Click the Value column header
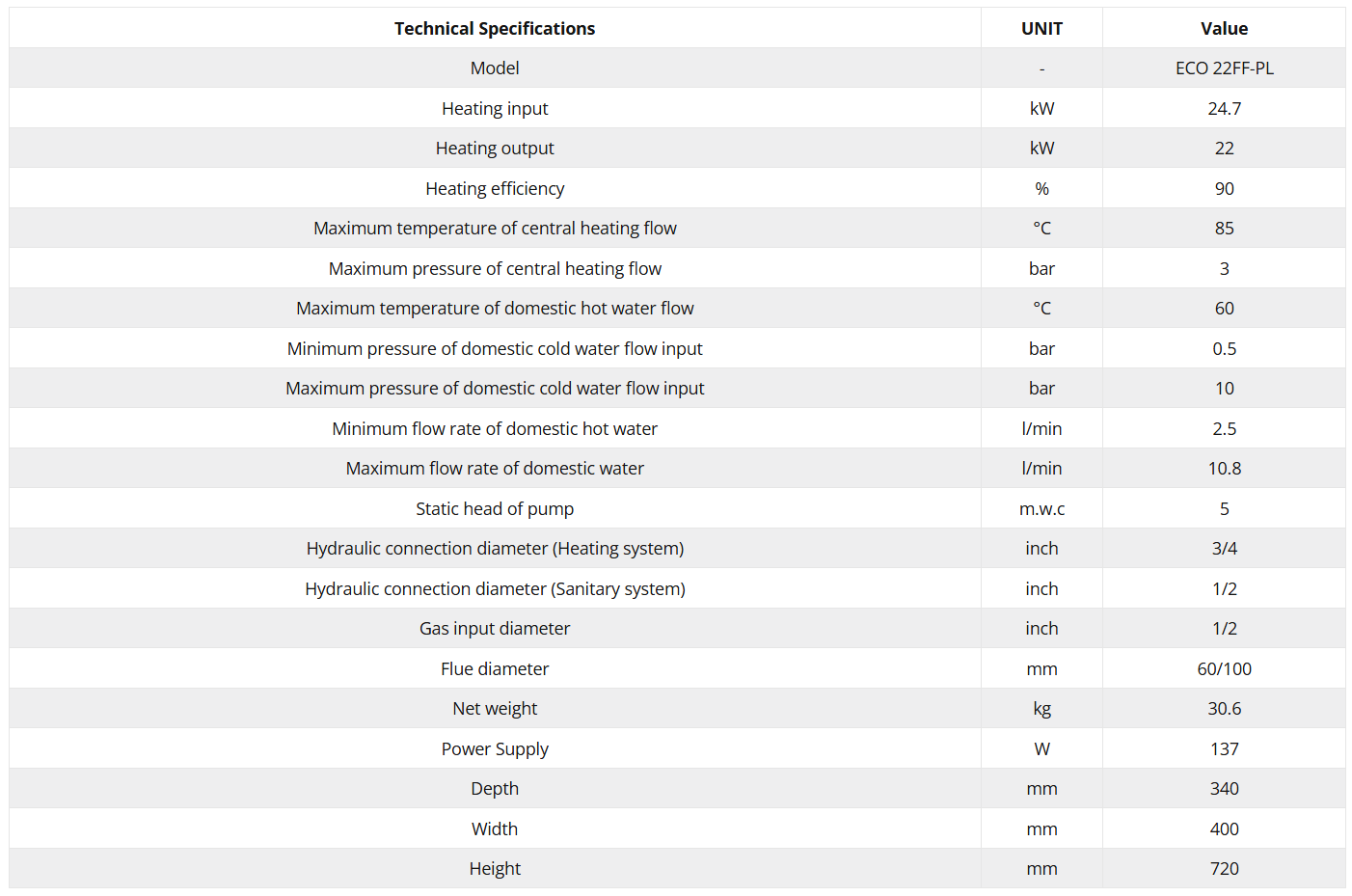Image resolution: width=1352 pixels, height=896 pixels. [x=1224, y=28]
